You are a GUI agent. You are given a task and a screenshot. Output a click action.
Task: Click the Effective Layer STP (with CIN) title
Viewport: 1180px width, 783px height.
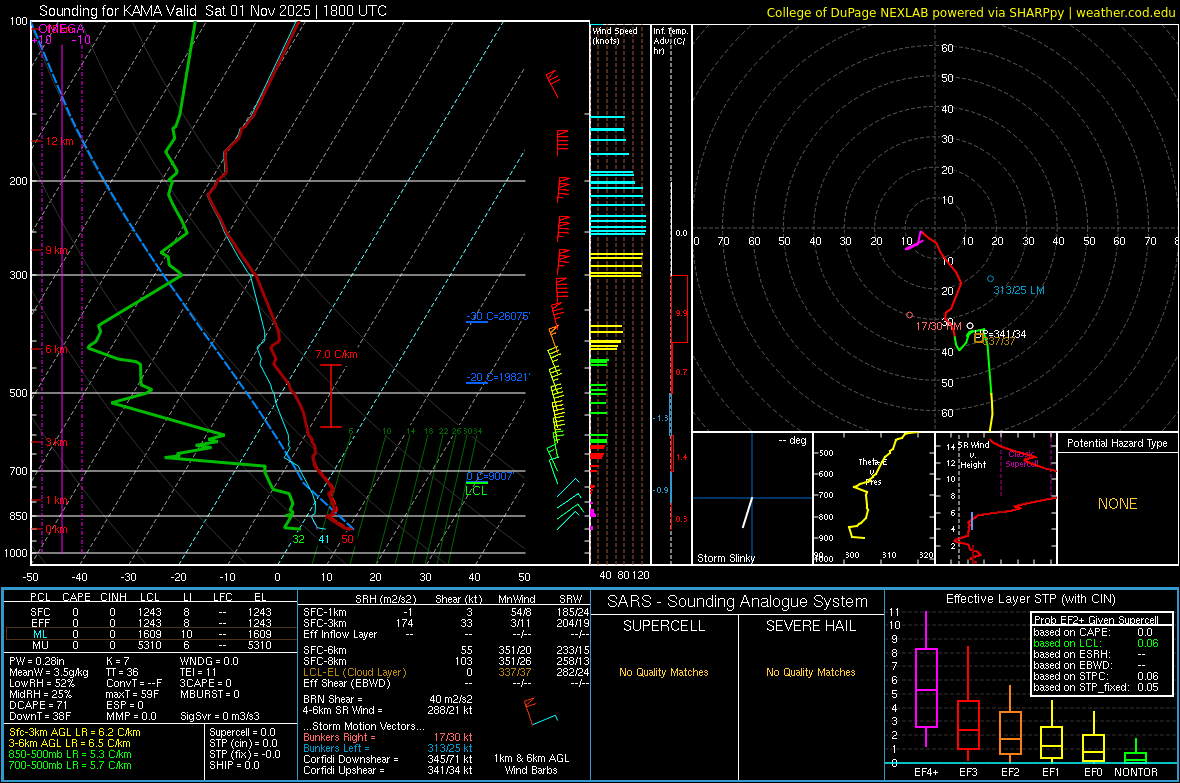pos(1030,599)
